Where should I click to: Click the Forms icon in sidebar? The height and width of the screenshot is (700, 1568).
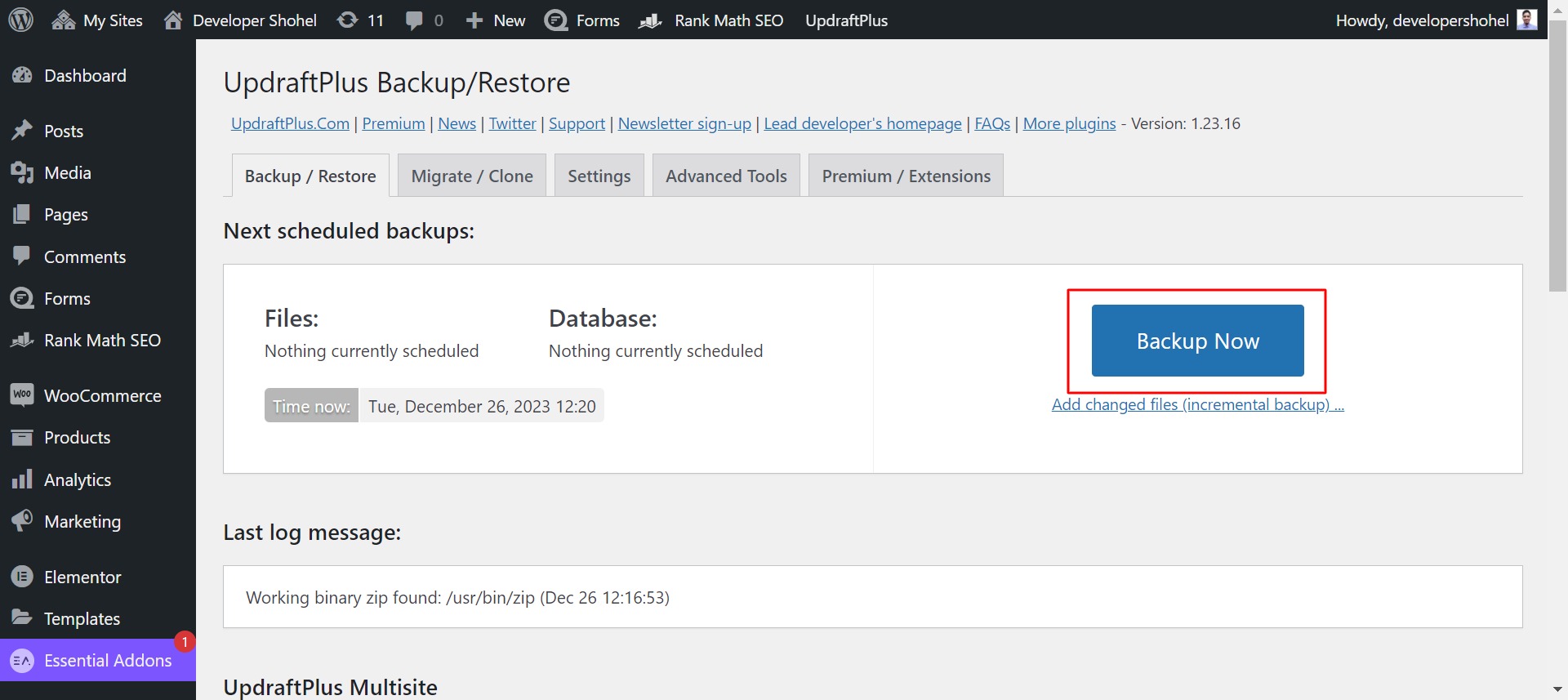point(22,298)
